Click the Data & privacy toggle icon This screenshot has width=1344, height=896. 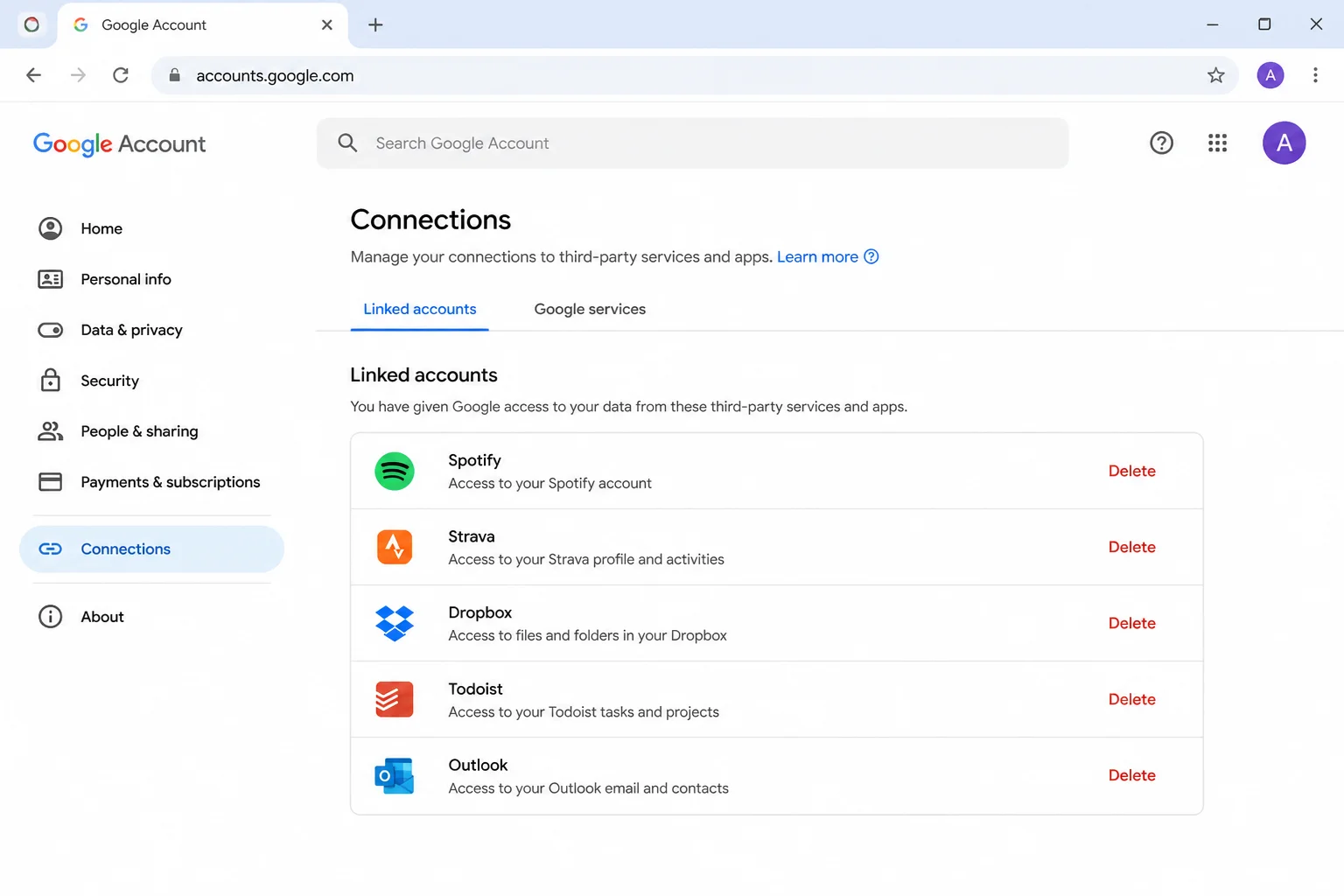click(51, 330)
